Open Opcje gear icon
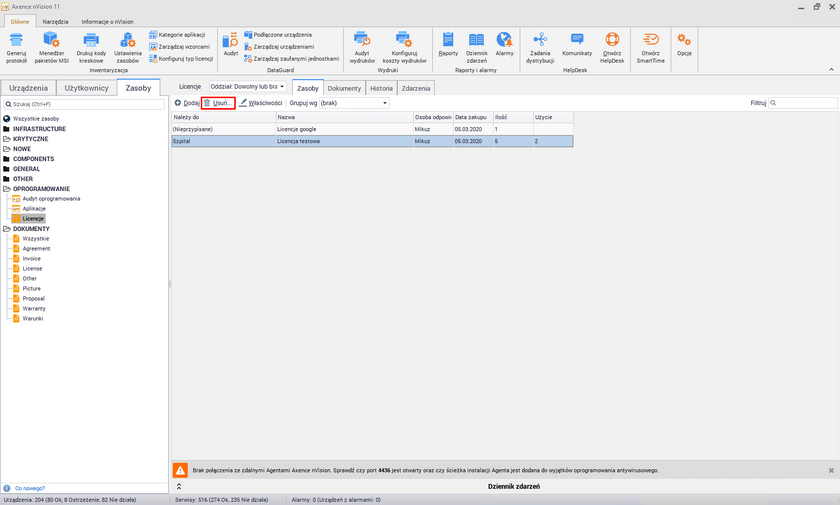The height and width of the screenshot is (505, 840). 684,40
